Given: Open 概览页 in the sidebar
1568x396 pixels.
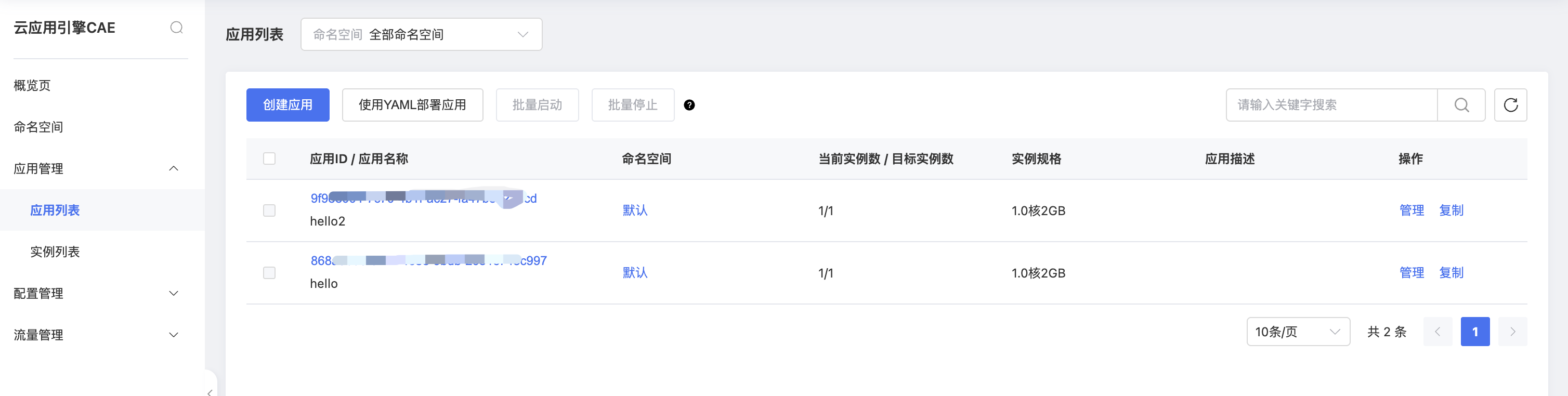Looking at the screenshot, I should coord(32,85).
